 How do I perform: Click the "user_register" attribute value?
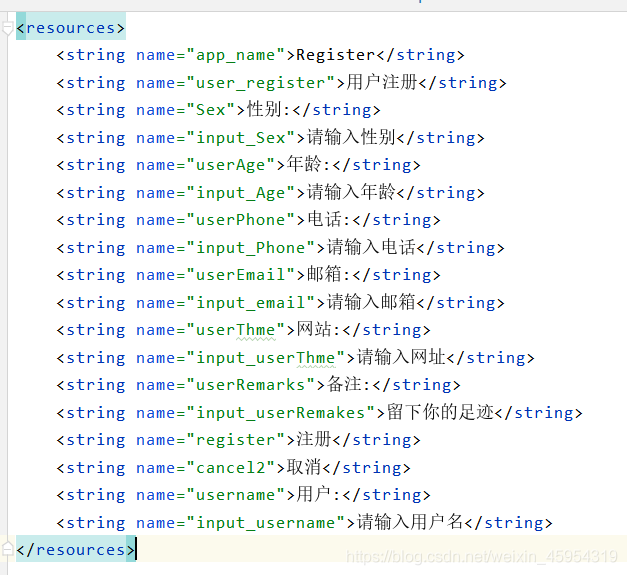pyautogui.click(x=260, y=83)
